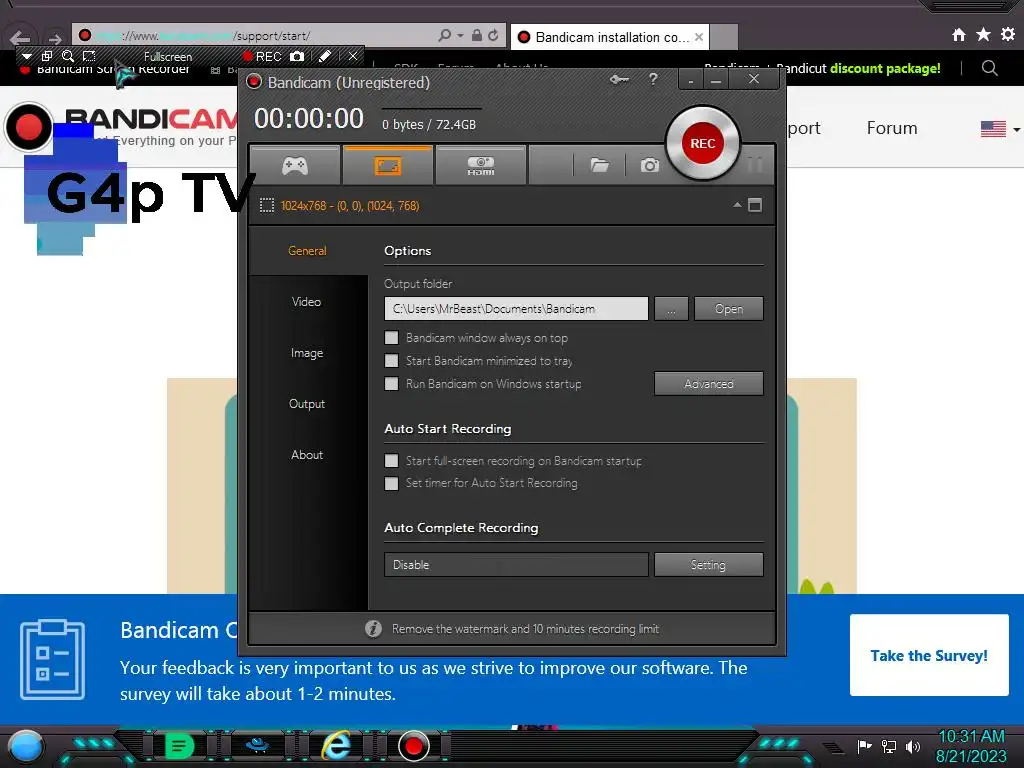Open Internet Explorer from taskbar
The height and width of the screenshot is (768, 1024).
(336, 745)
